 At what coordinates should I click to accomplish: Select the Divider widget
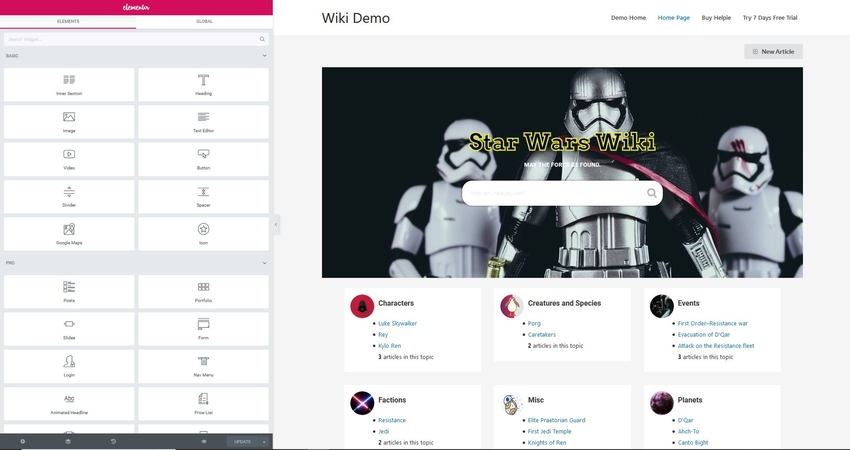[69, 197]
